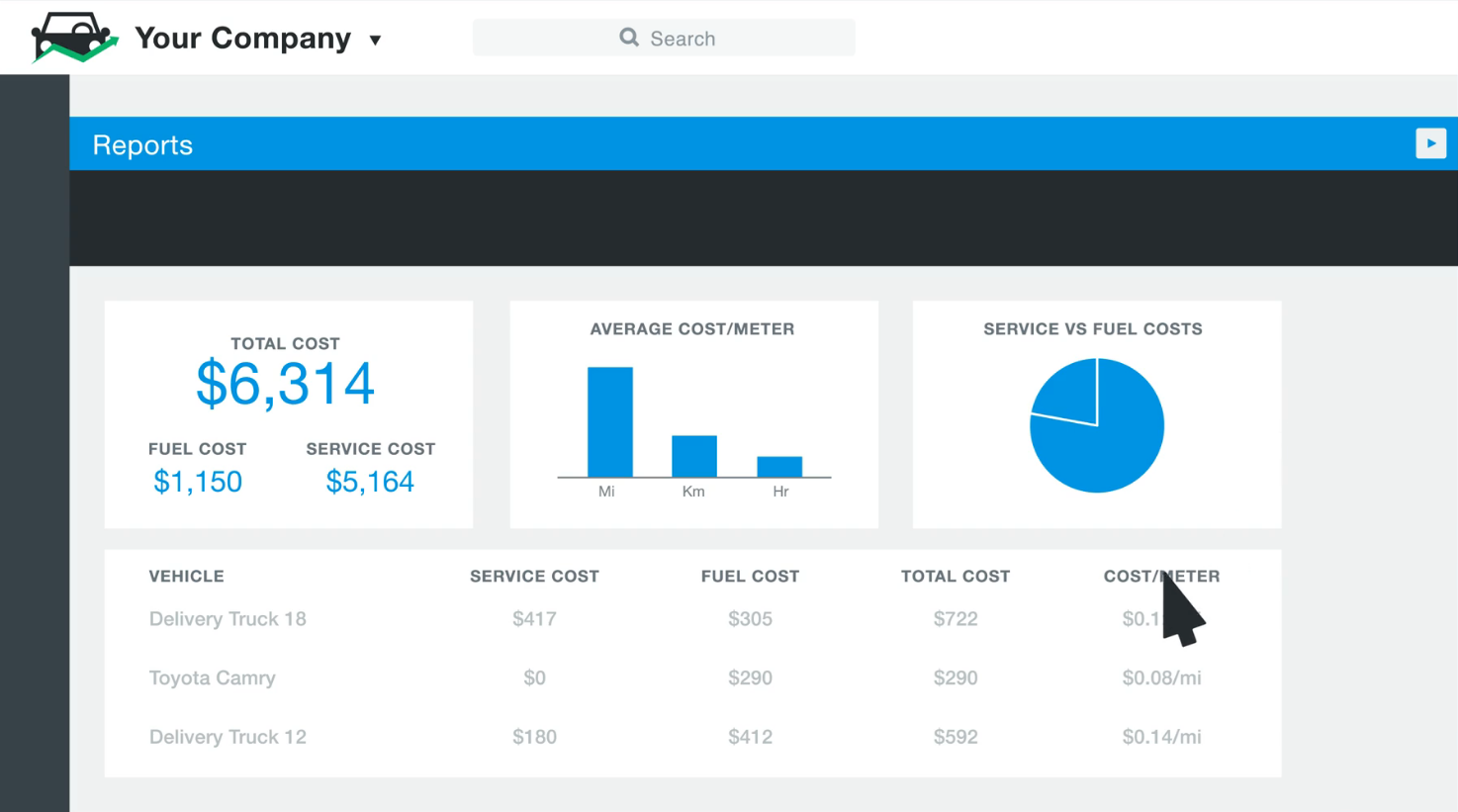Select the Total Cost $6,314 value
The image size is (1458, 812).
(286, 384)
